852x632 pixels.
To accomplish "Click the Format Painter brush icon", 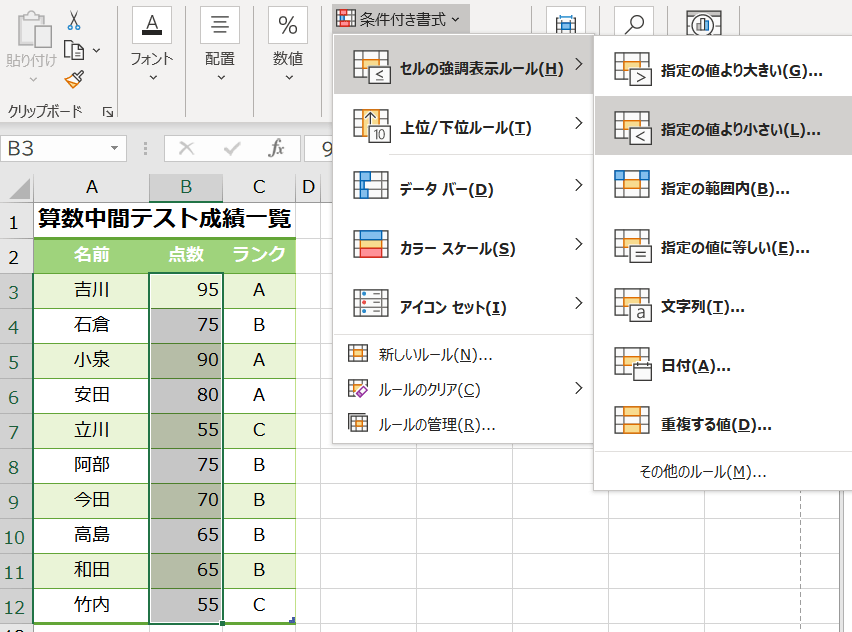I will 74,79.
